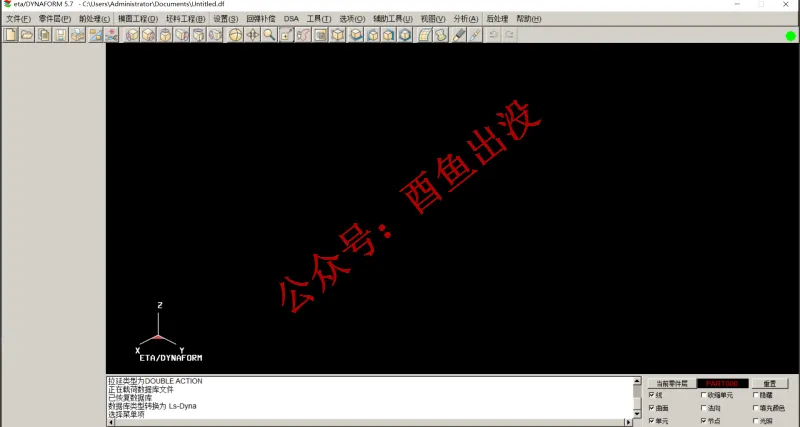This screenshot has height=427, width=800.
Task: Click the last blue cube view icon
Action: (405, 35)
